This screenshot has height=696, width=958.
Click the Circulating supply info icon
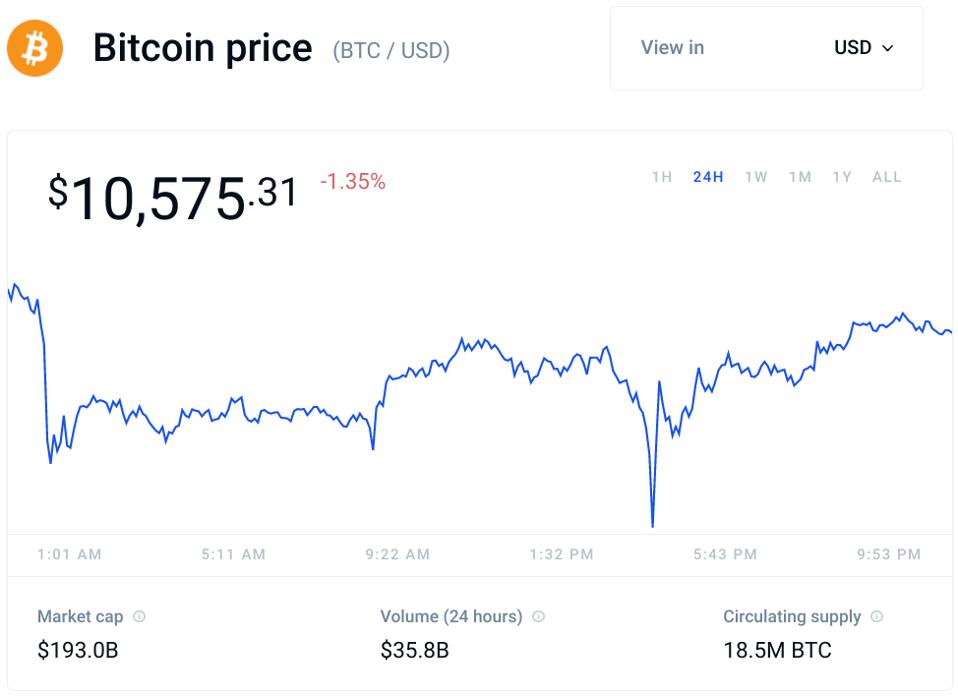point(877,616)
